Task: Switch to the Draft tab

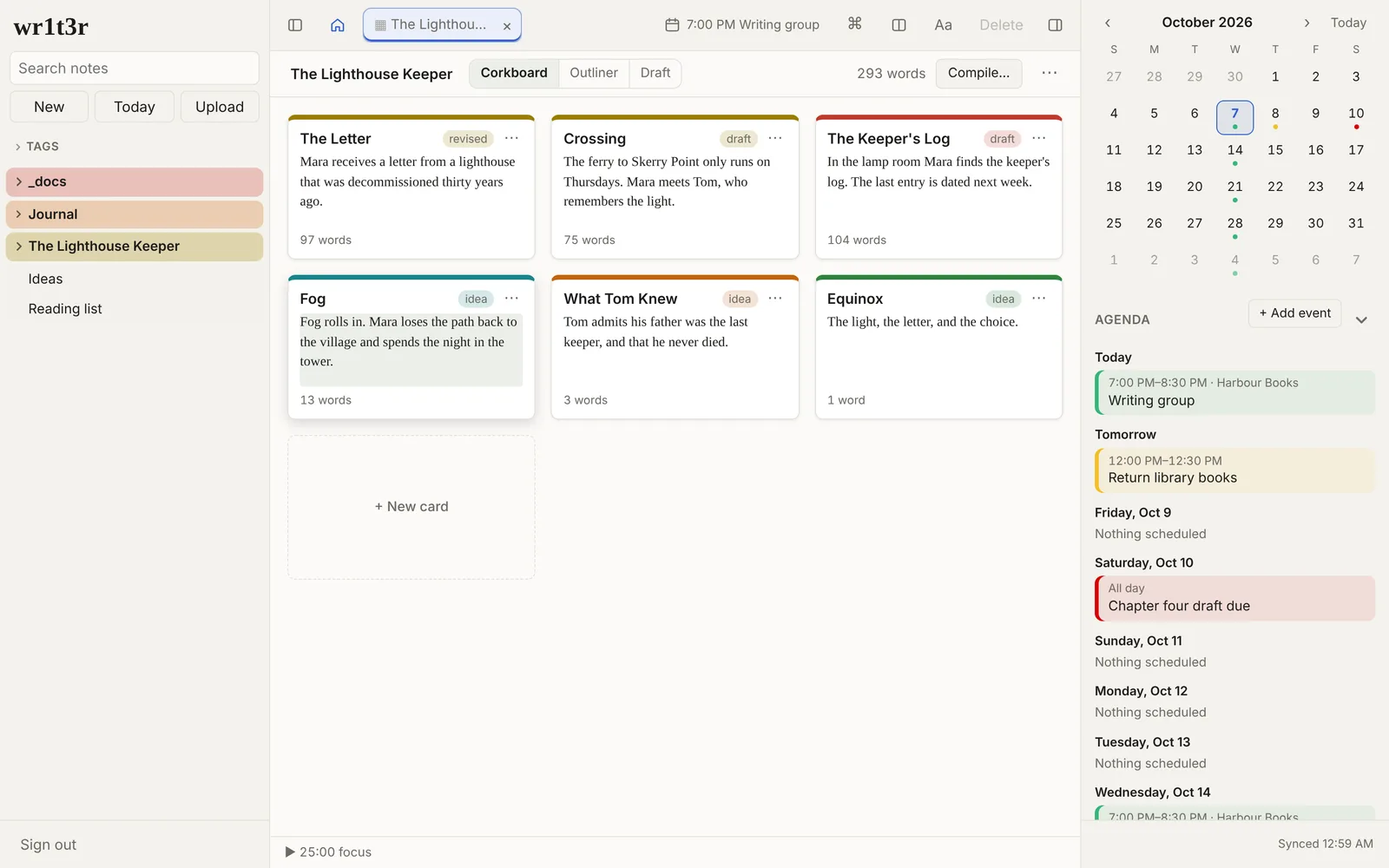Action: [655, 73]
